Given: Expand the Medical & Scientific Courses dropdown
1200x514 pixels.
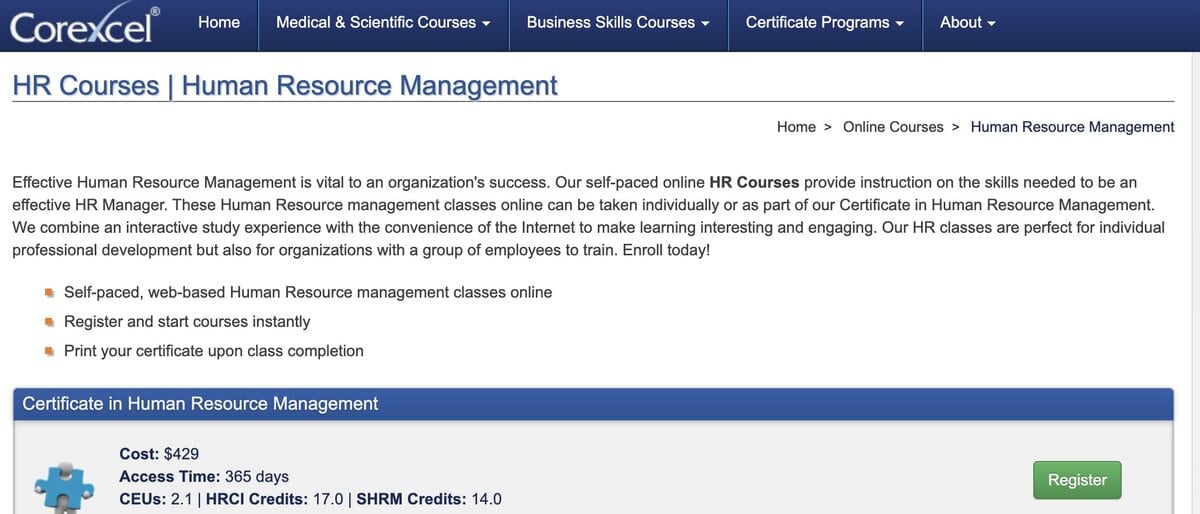Looking at the screenshot, I should 383,23.
